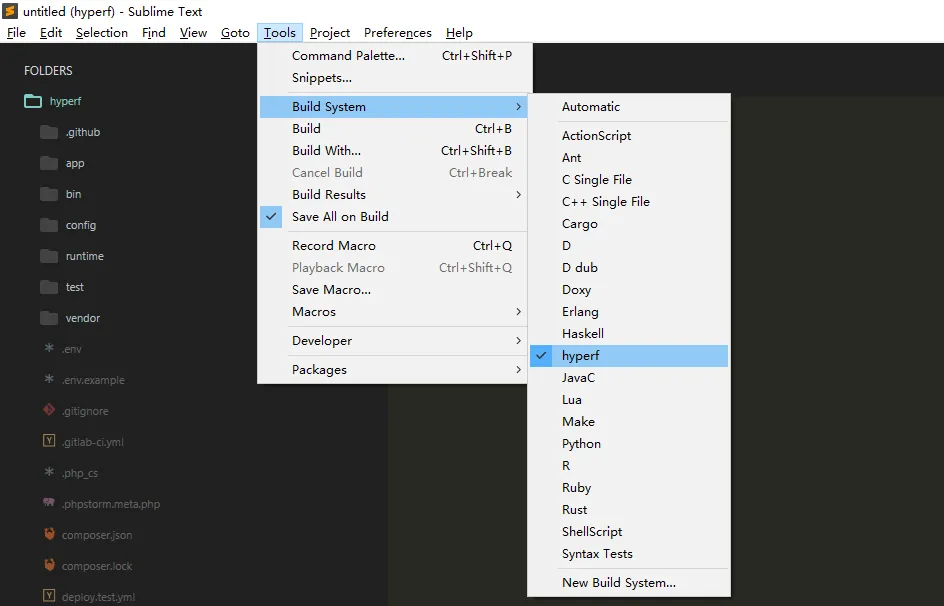The height and width of the screenshot is (606, 944).
Task: Click the YAML icon beside deploy.test.yml
Action: point(49,596)
